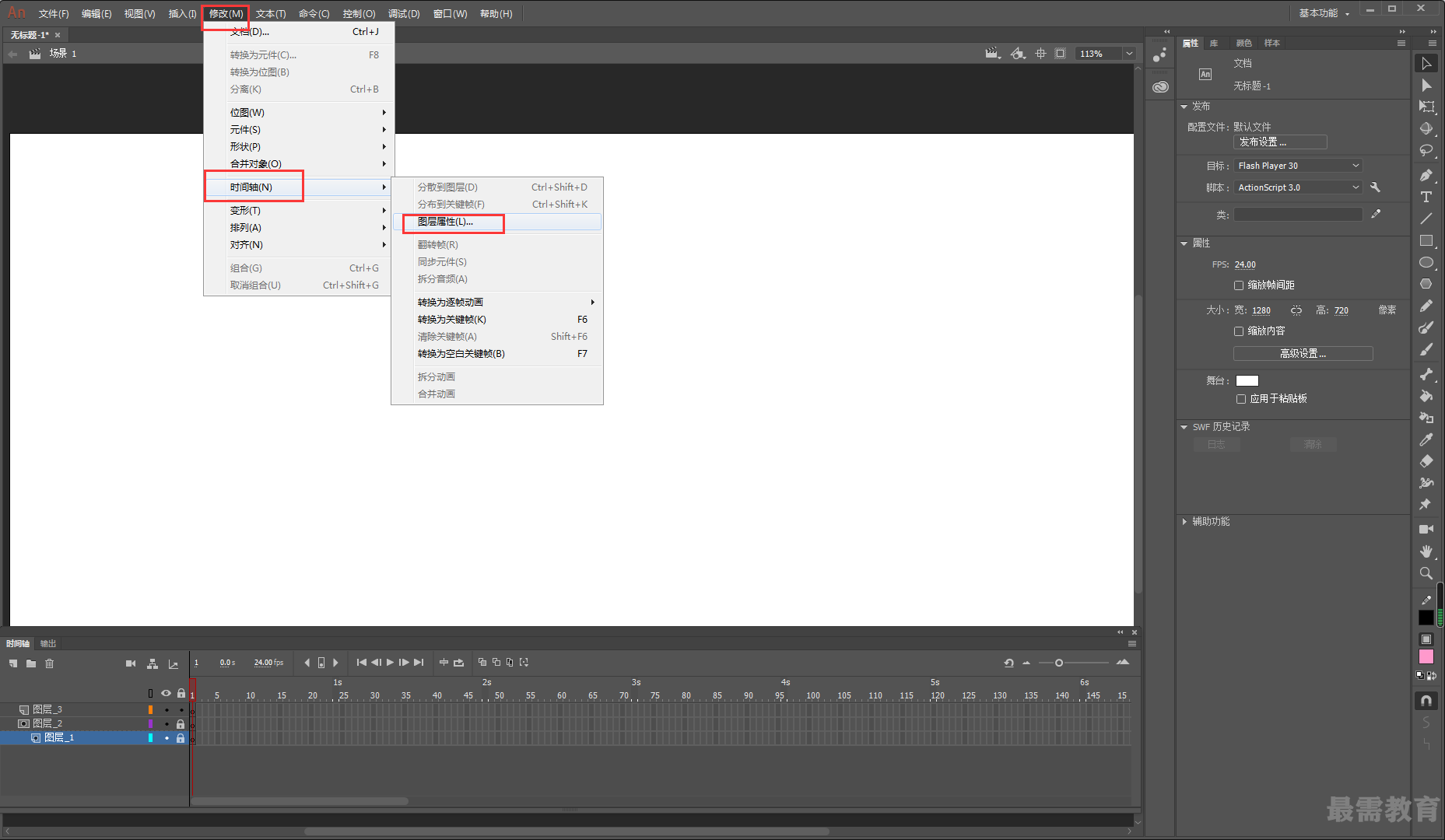This screenshot has height=840, width=1445.
Task: Select the Eyedropper tool
Action: [1426, 439]
